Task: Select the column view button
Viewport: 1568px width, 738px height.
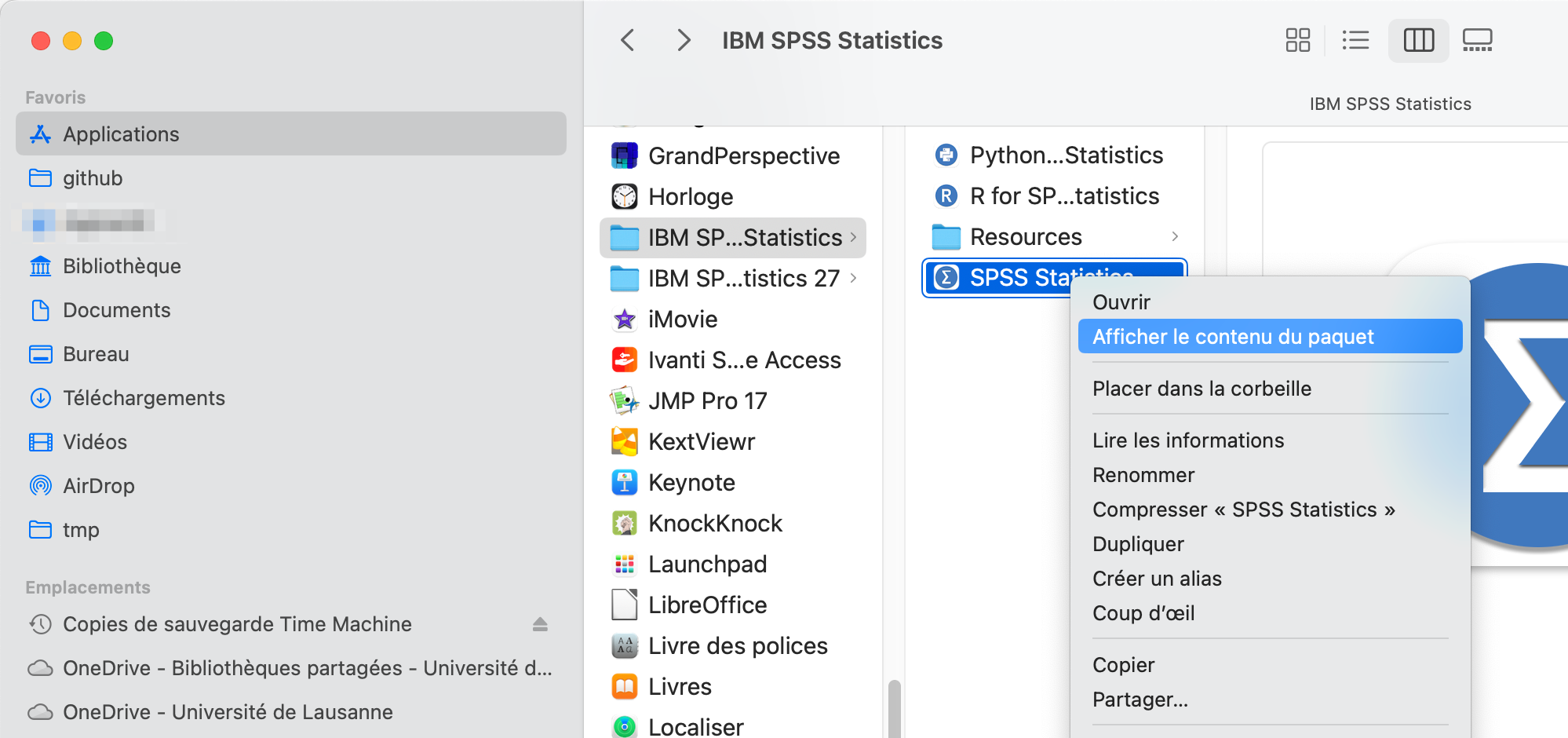Action: 1418,40
